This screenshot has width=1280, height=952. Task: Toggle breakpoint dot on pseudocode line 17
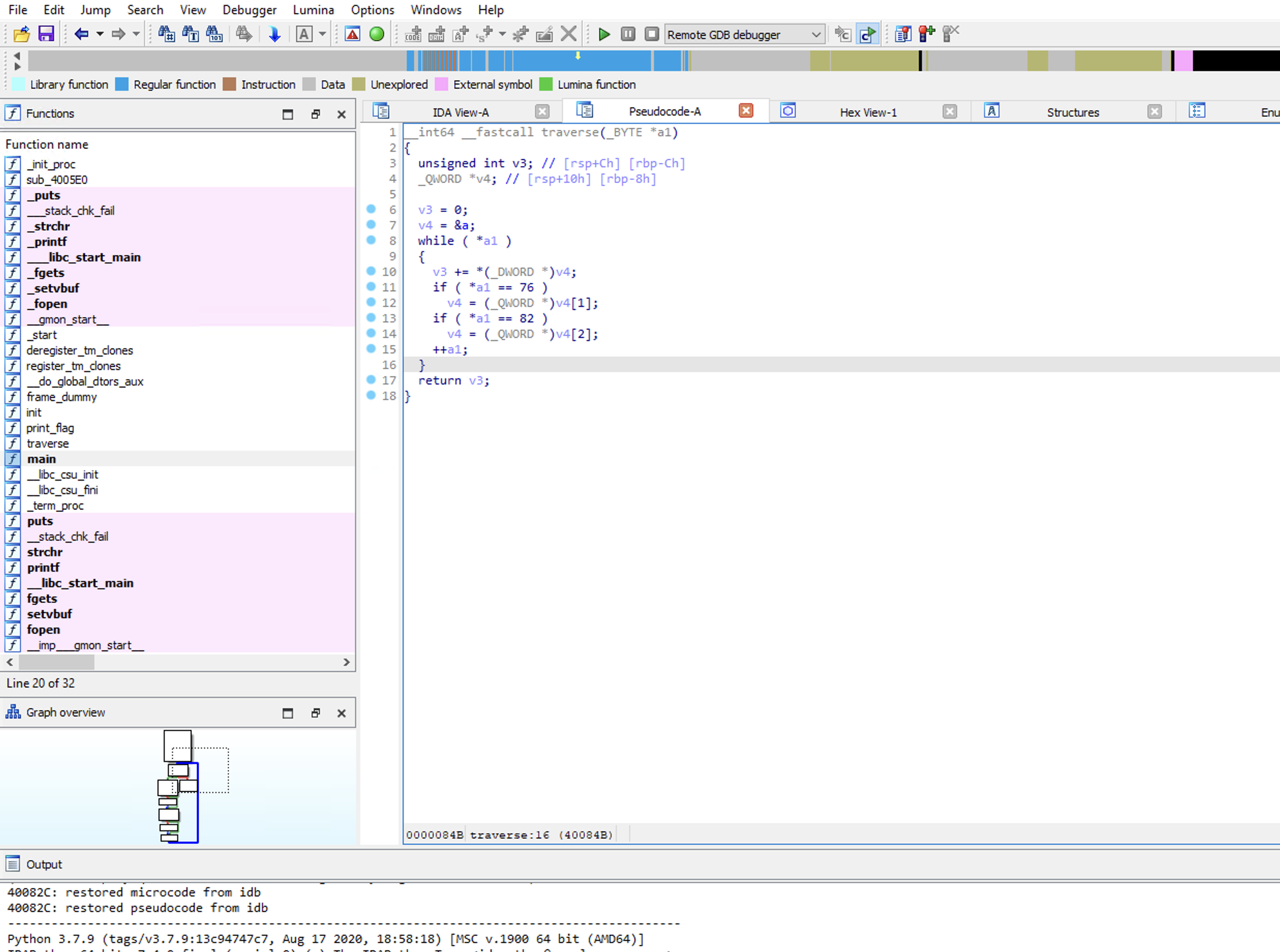coord(371,380)
